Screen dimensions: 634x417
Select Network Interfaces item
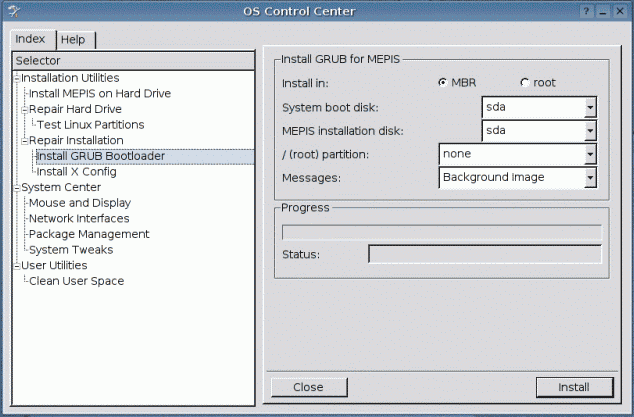tap(79, 218)
